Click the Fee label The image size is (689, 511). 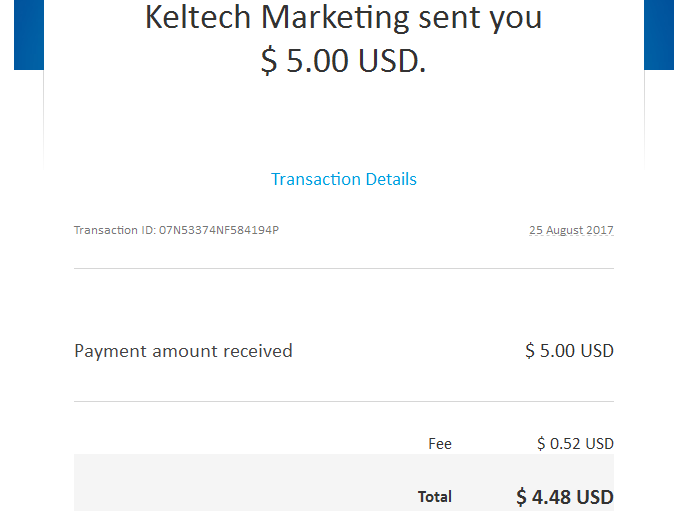(x=440, y=444)
